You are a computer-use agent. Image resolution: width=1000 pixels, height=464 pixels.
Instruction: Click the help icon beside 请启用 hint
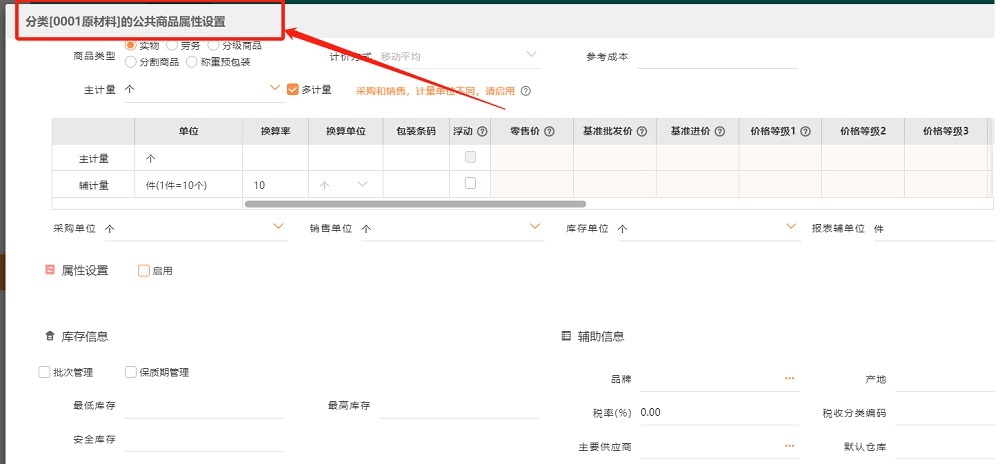(x=526, y=91)
